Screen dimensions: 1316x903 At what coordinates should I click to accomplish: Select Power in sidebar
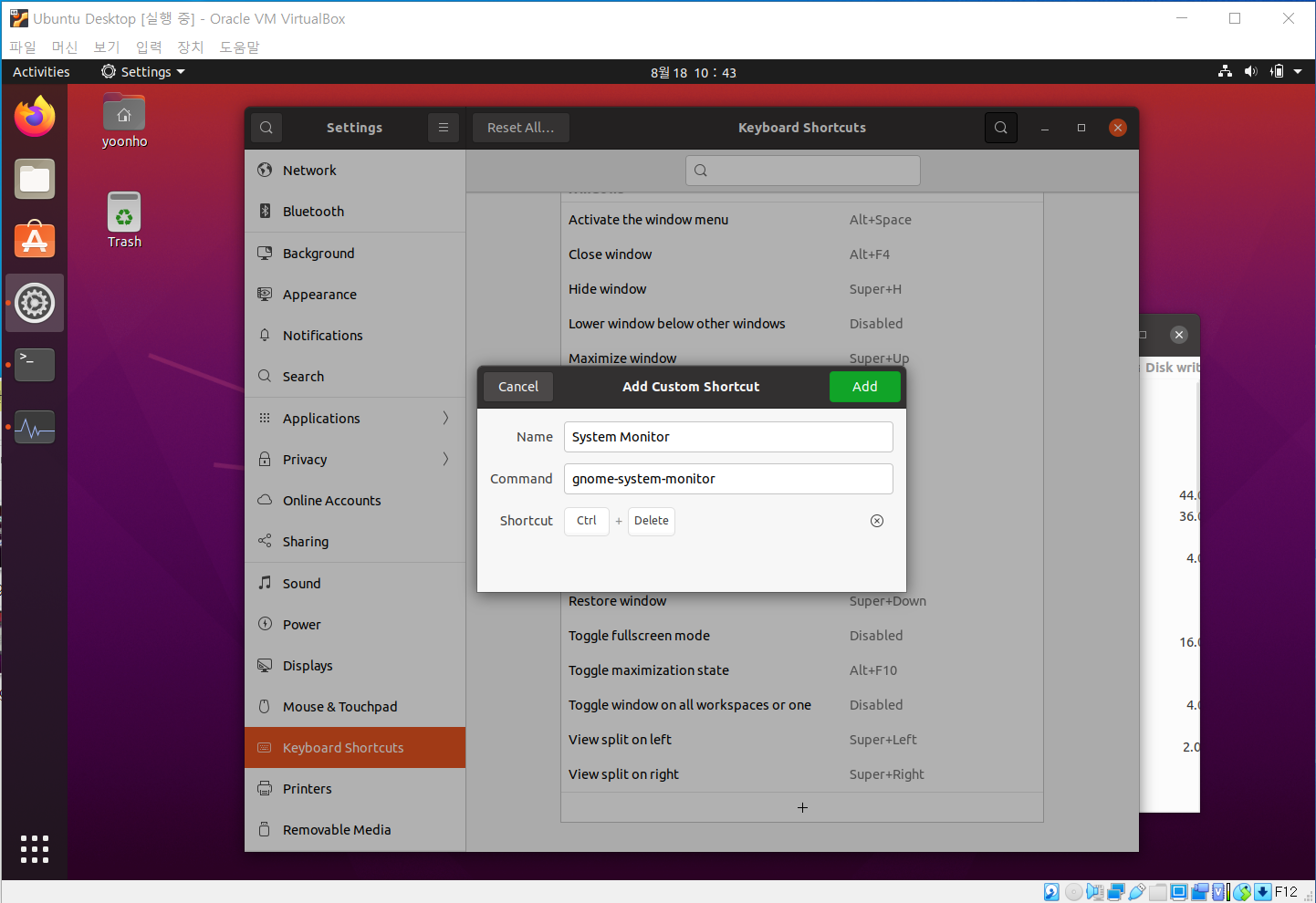point(355,625)
